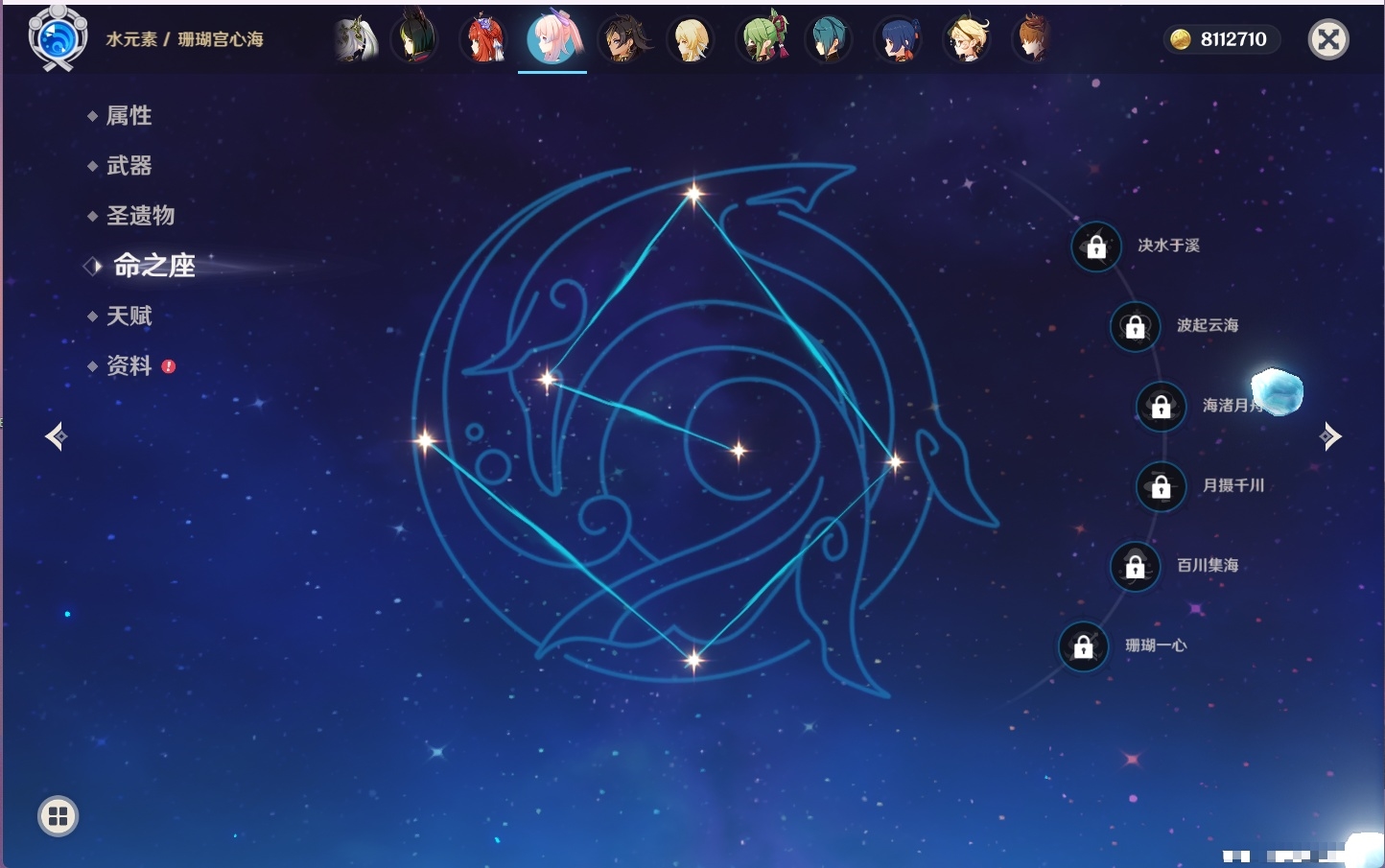Open the locked 珊瑚一心 constellation node

(1083, 647)
